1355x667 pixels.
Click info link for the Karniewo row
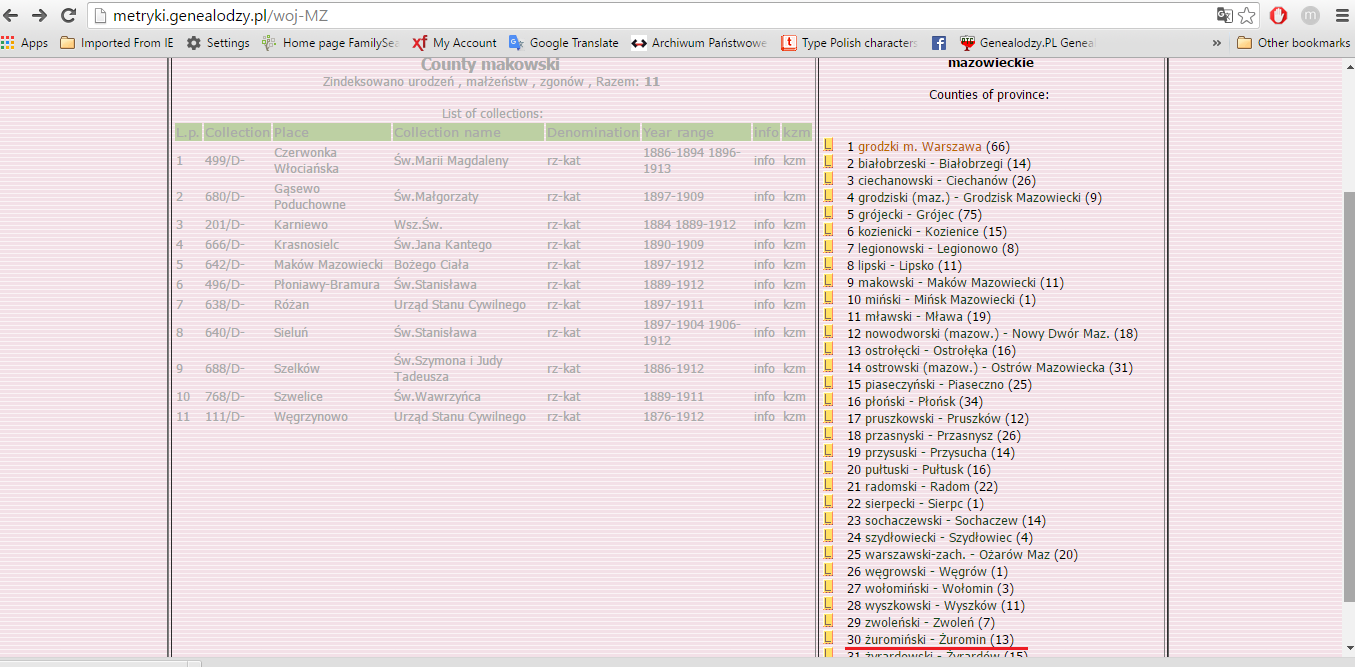pos(765,225)
